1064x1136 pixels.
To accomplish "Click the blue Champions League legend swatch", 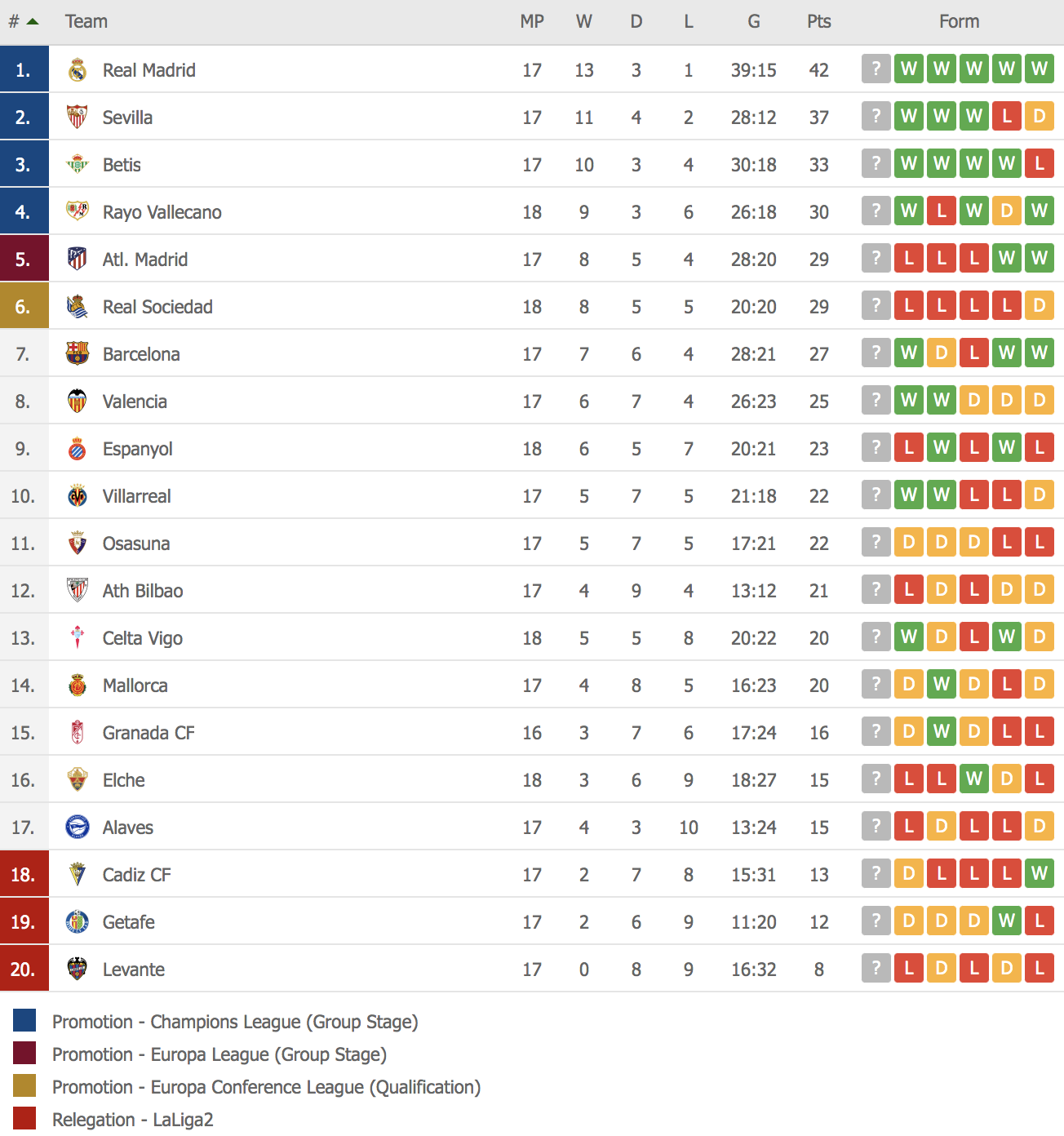I will tap(24, 1021).
